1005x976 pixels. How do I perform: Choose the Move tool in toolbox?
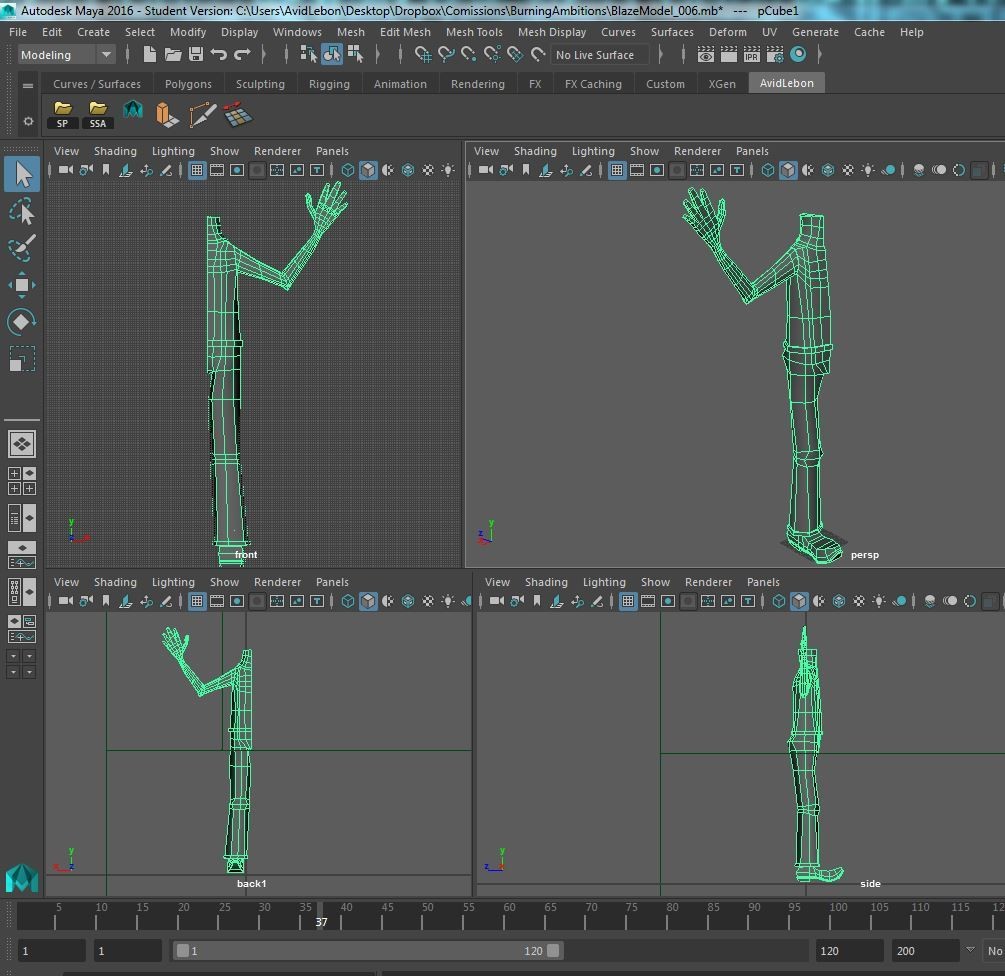pyautogui.click(x=22, y=285)
